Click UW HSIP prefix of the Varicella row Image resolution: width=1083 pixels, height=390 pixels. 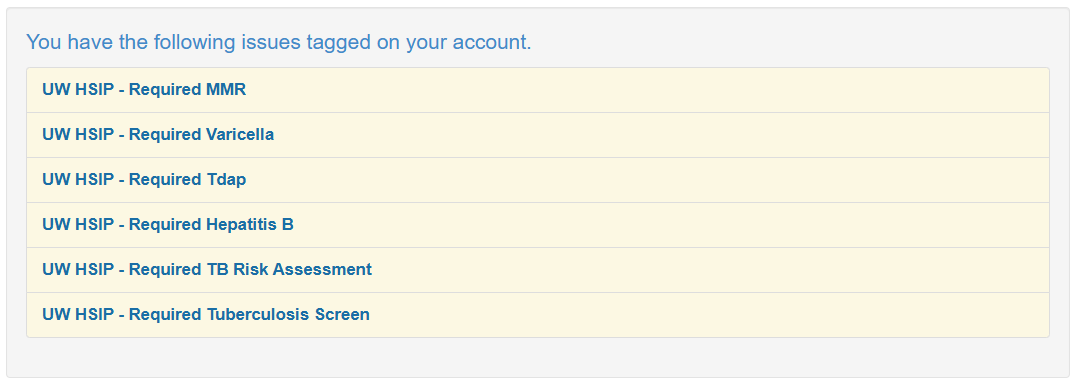[77, 135]
